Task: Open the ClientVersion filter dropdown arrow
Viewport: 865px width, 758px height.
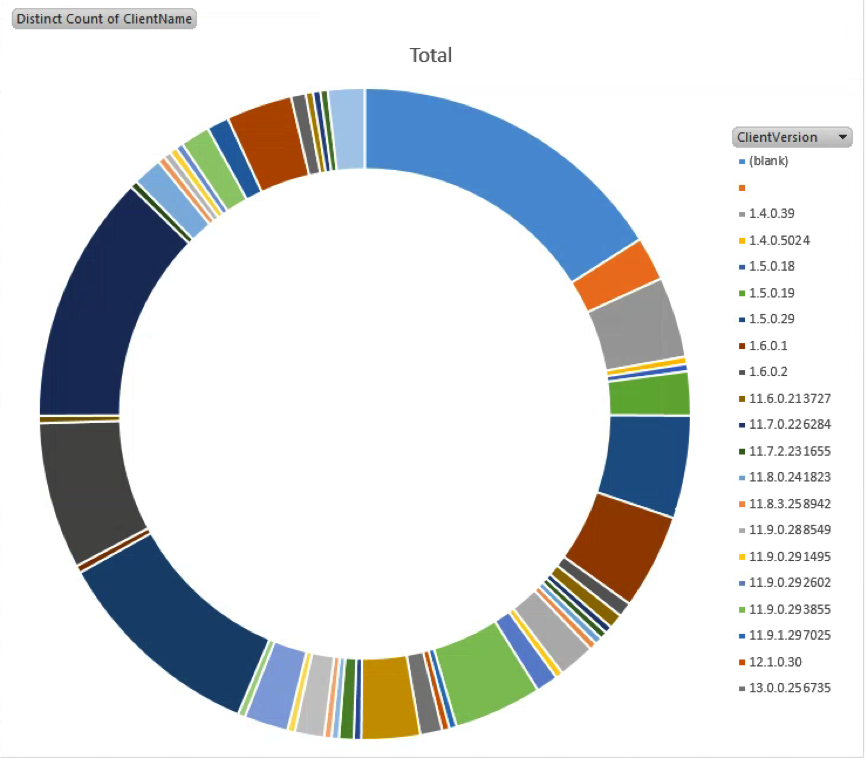Action: click(x=844, y=137)
